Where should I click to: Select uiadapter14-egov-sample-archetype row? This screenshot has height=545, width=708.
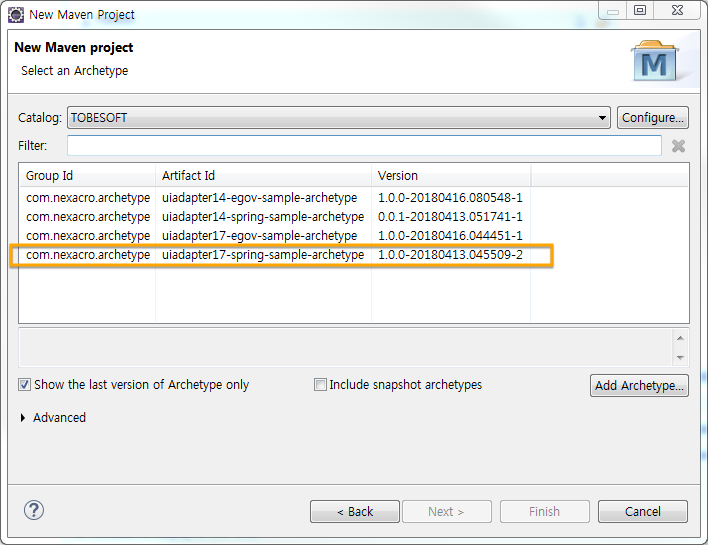(x=260, y=198)
